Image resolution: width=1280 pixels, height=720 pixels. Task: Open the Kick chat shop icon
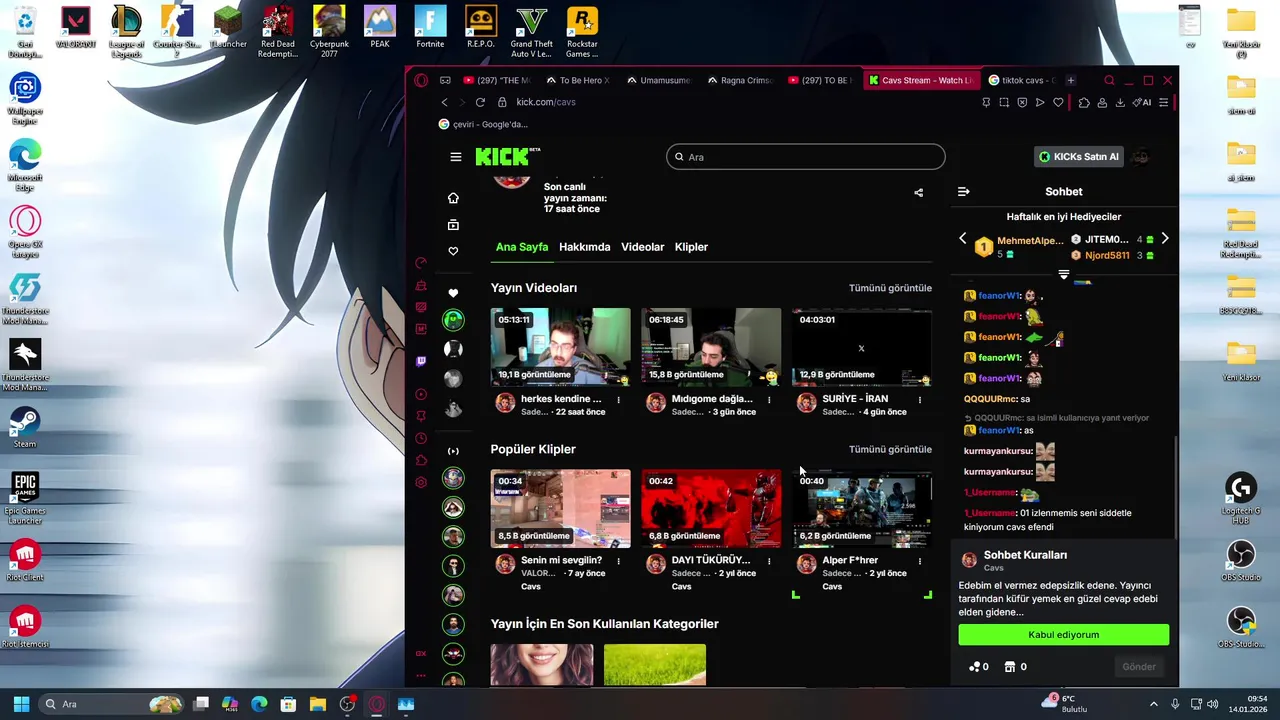pos(1015,667)
